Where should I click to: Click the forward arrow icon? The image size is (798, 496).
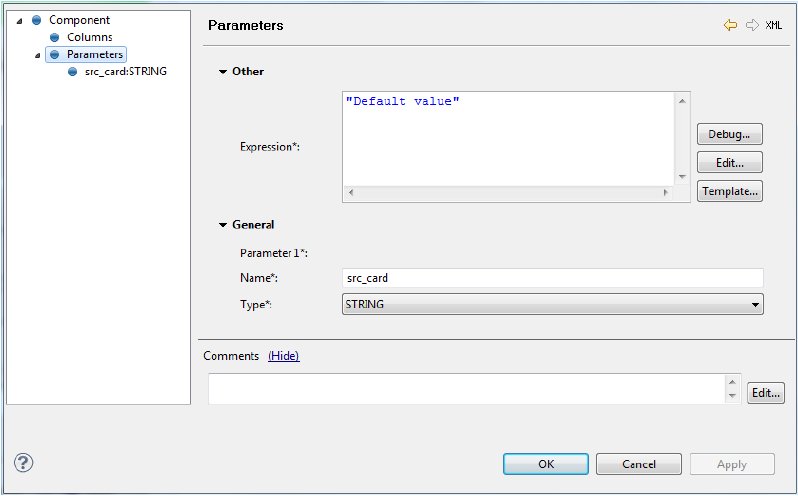click(x=752, y=25)
